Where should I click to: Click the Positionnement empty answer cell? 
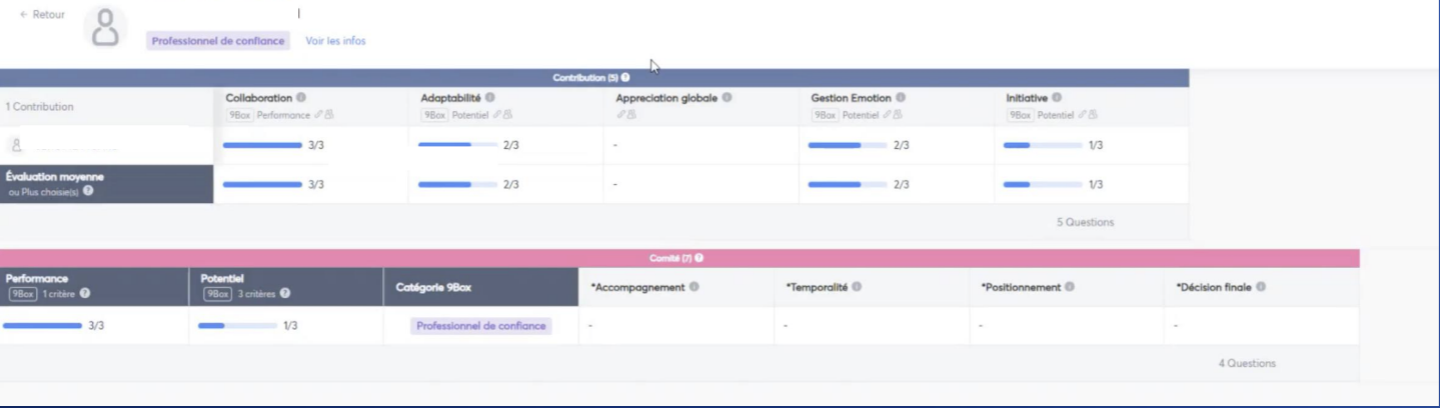click(1066, 326)
